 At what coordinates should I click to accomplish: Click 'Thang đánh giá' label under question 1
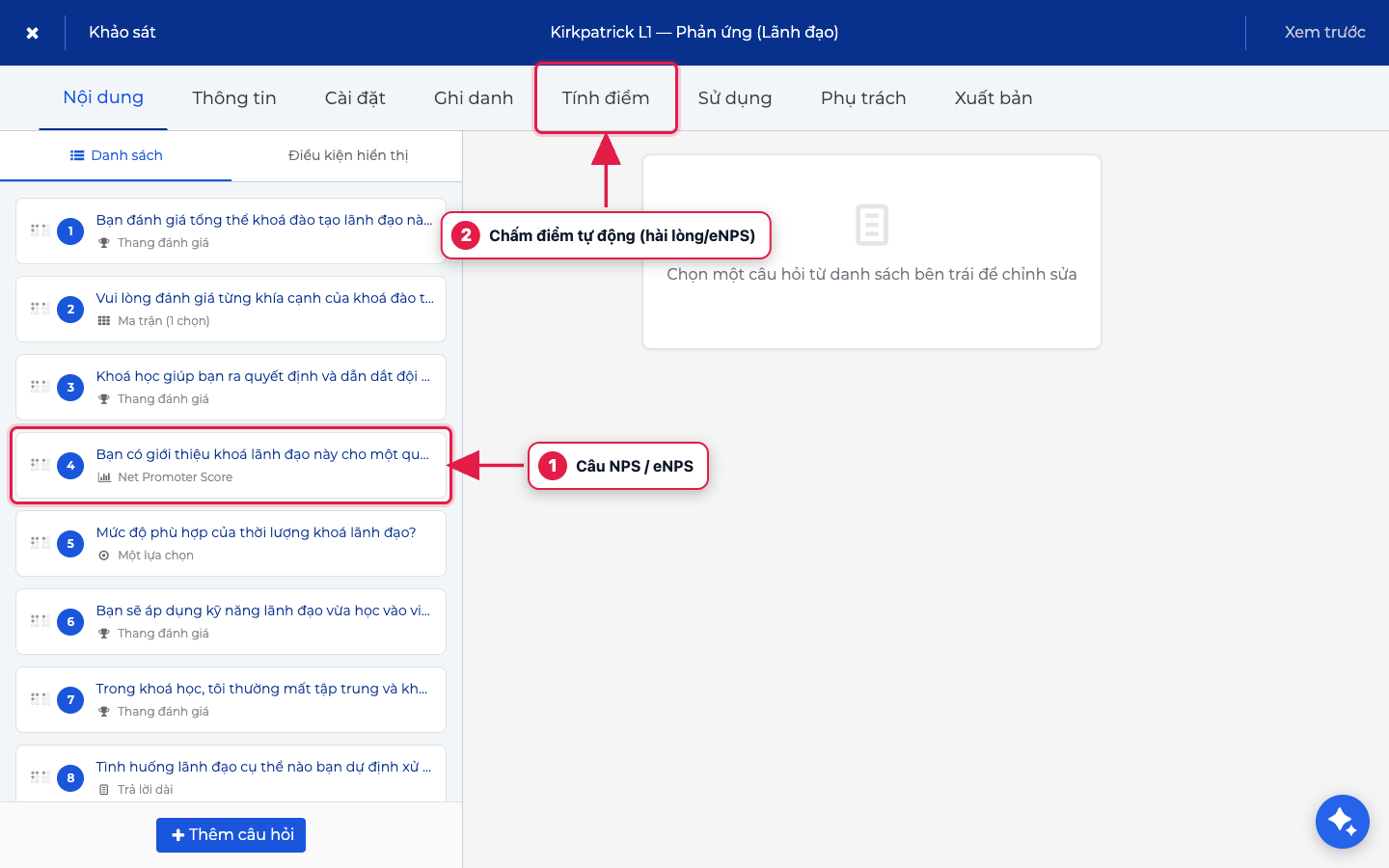point(163,243)
